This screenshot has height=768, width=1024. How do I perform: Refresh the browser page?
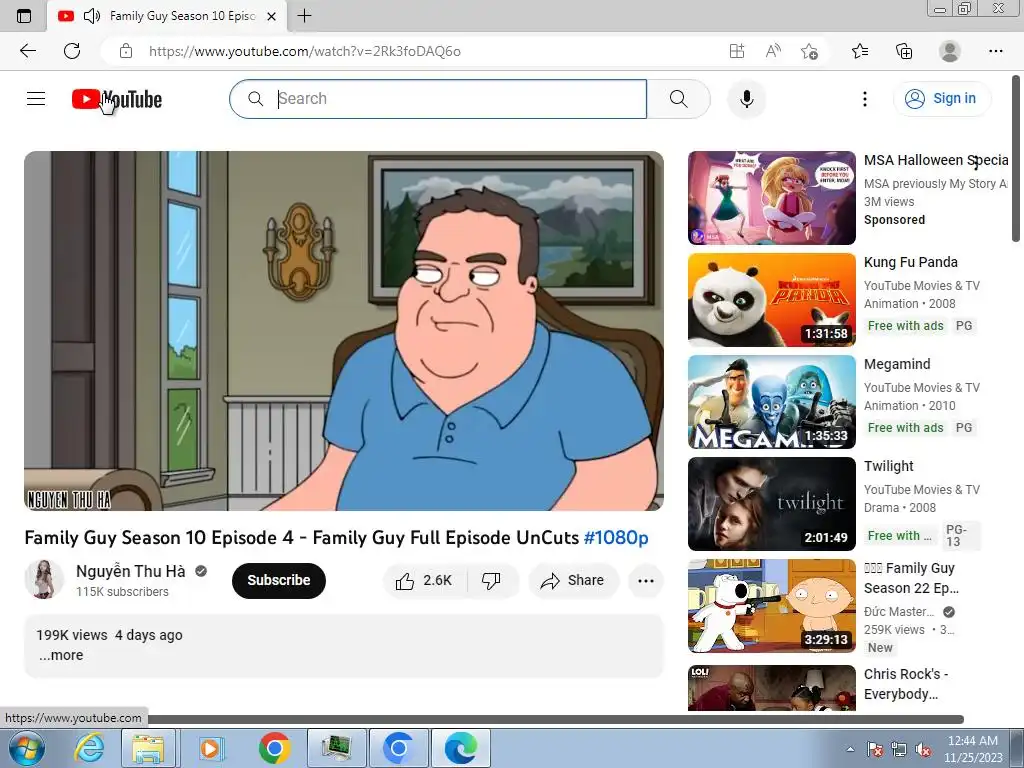(72, 51)
